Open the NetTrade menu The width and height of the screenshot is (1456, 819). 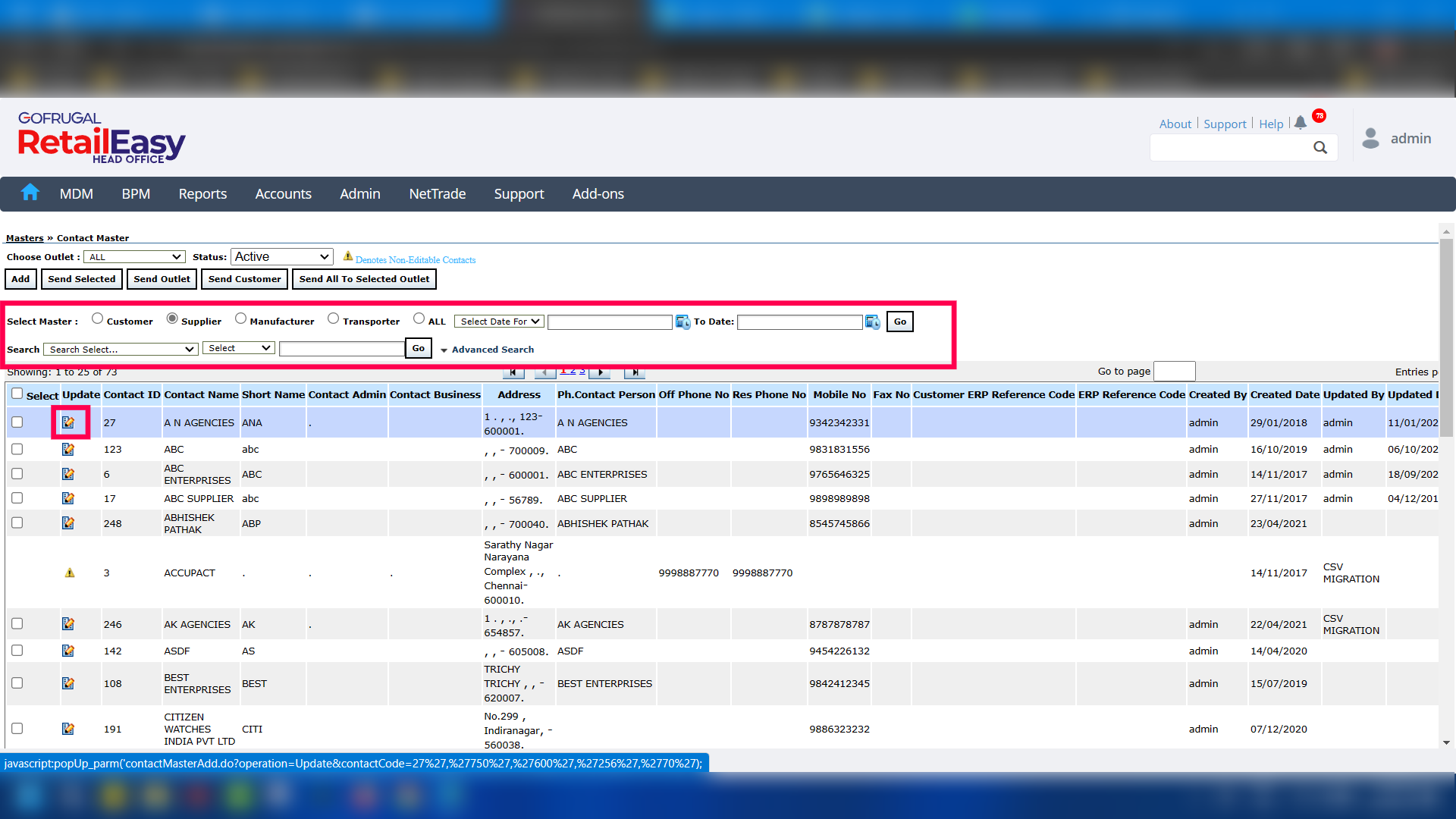coord(437,194)
